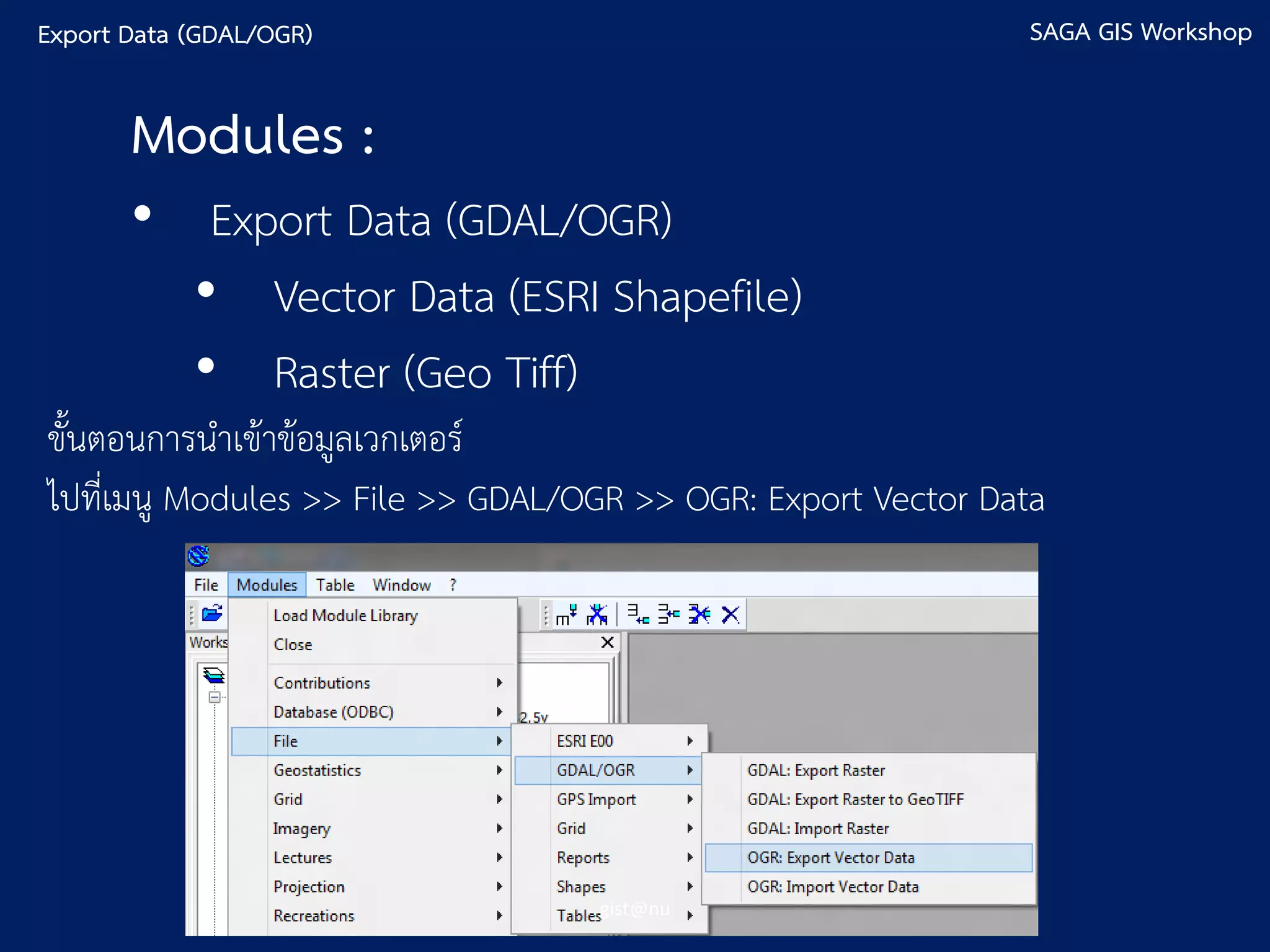Viewport: 1270px width, 952px height.
Task: Open the Window menu
Action: [401, 585]
